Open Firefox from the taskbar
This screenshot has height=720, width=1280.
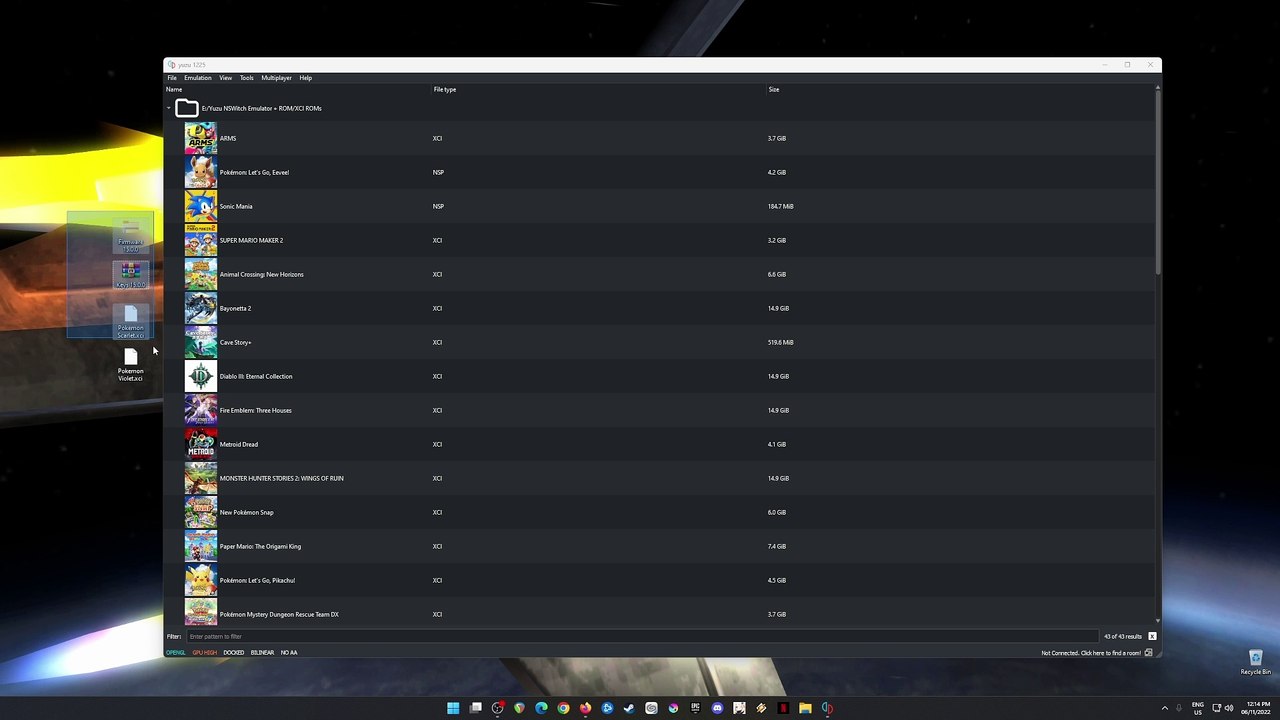pos(585,708)
